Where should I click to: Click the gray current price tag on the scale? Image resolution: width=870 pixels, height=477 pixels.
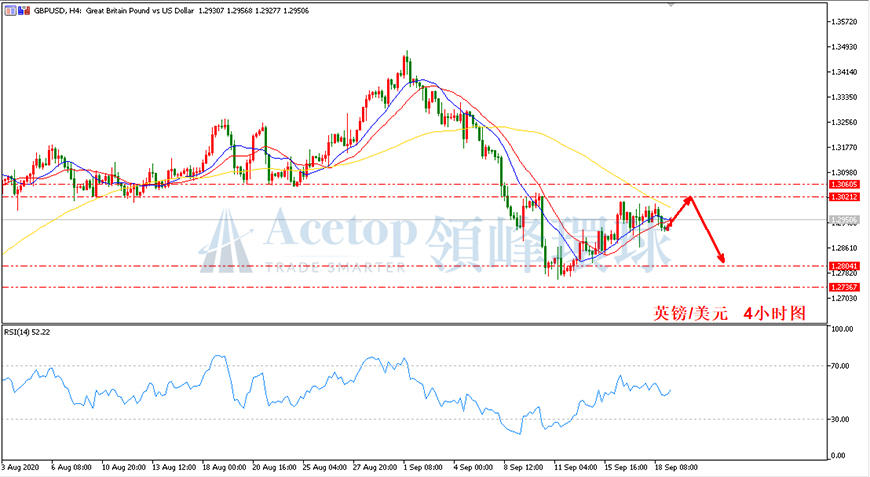[844, 220]
